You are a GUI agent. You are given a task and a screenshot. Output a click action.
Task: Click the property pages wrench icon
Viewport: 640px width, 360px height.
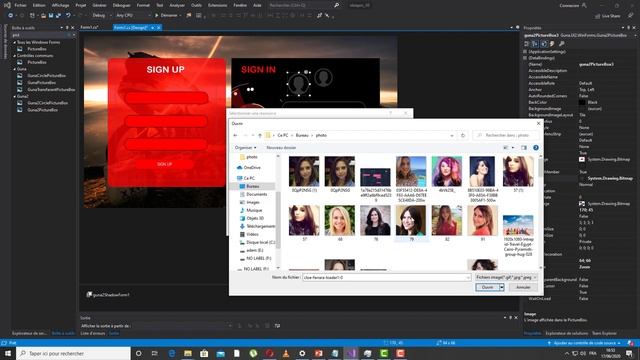coord(562,44)
